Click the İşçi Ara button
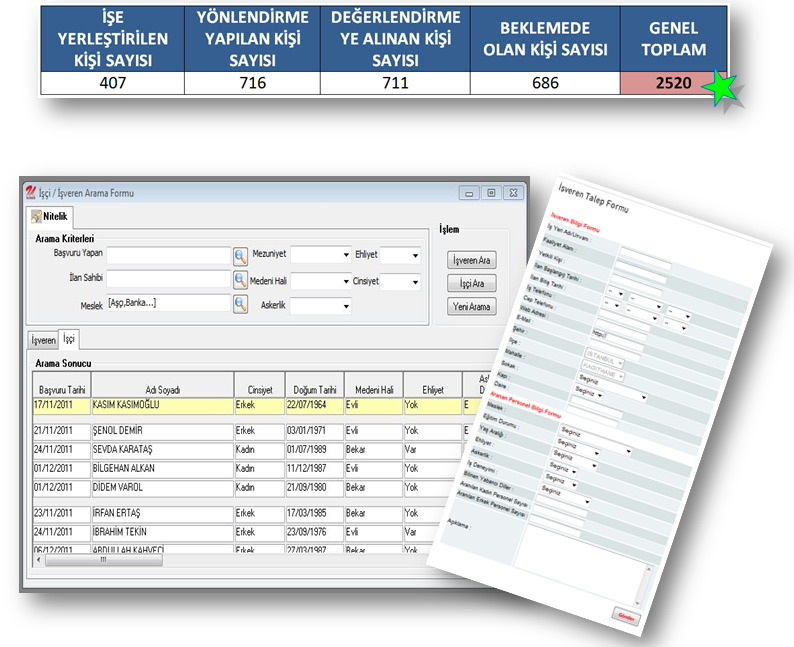Viewport: 794px width, 647px height. tap(471, 284)
